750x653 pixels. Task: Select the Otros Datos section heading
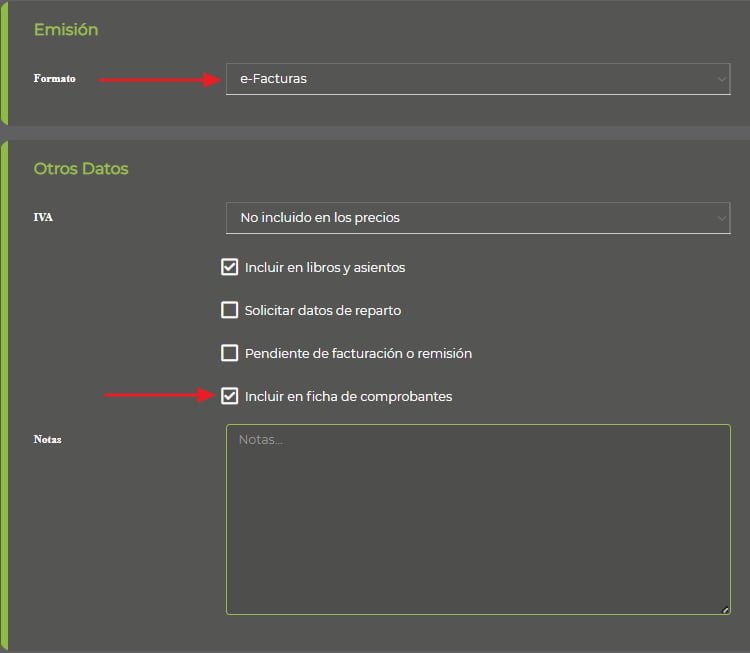click(x=81, y=169)
